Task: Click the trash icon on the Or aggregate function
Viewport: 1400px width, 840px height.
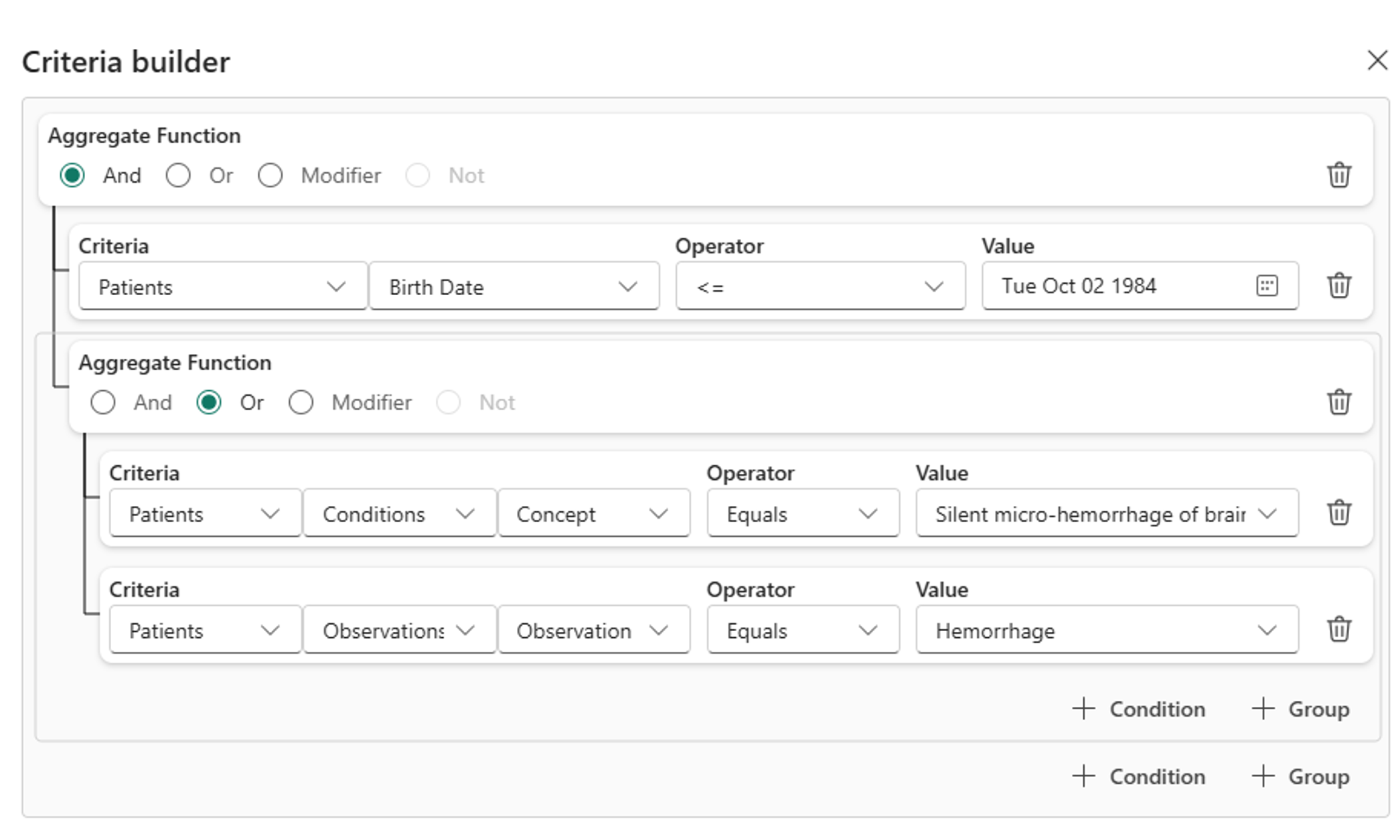Action: 1338,400
